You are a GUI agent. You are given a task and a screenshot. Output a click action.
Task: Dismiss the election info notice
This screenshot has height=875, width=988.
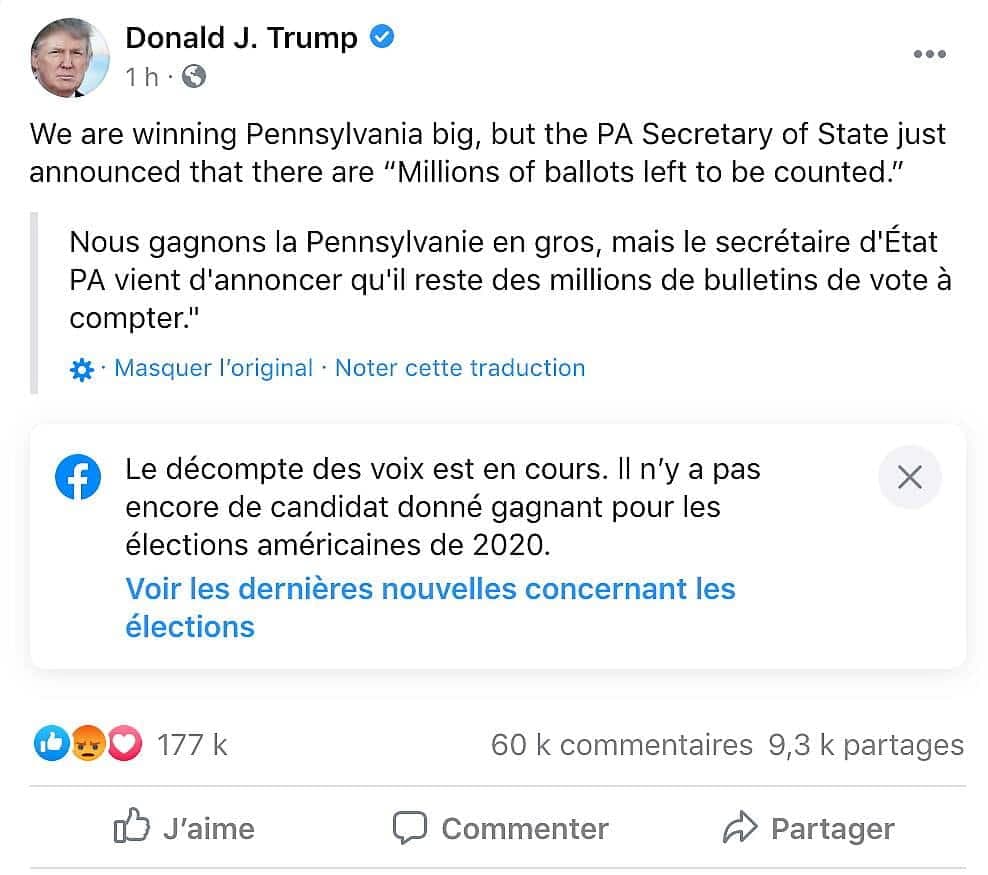[x=909, y=478]
